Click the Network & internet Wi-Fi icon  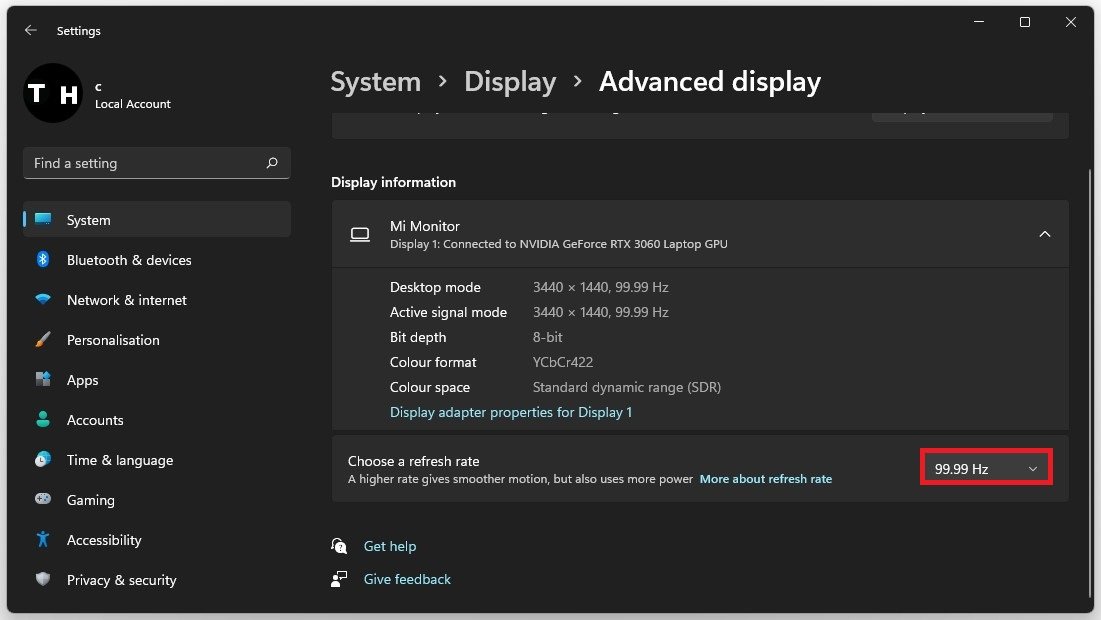pyautogui.click(x=43, y=300)
